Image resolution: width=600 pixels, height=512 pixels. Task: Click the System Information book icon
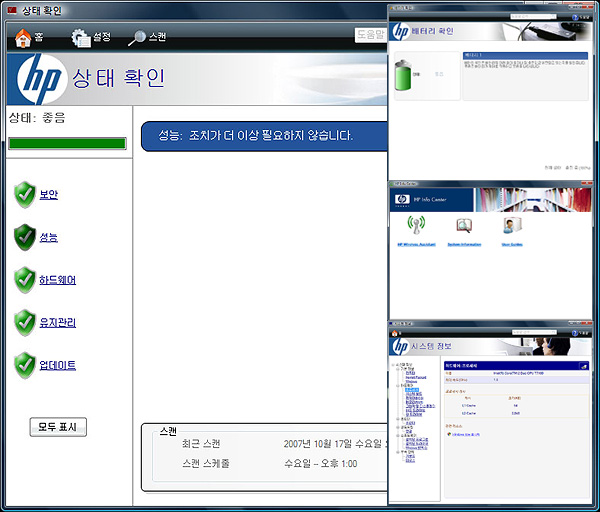(x=464, y=225)
